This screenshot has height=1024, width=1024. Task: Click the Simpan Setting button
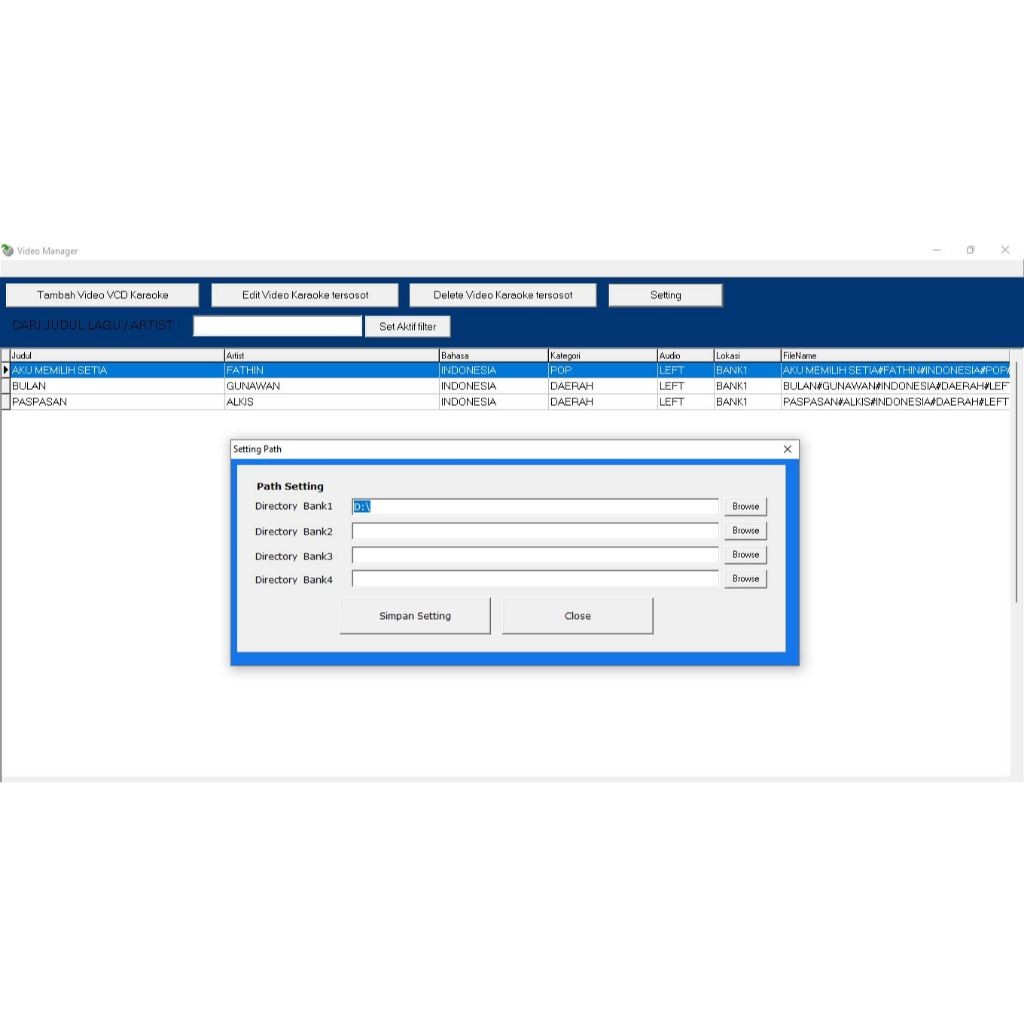pos(415,616)
